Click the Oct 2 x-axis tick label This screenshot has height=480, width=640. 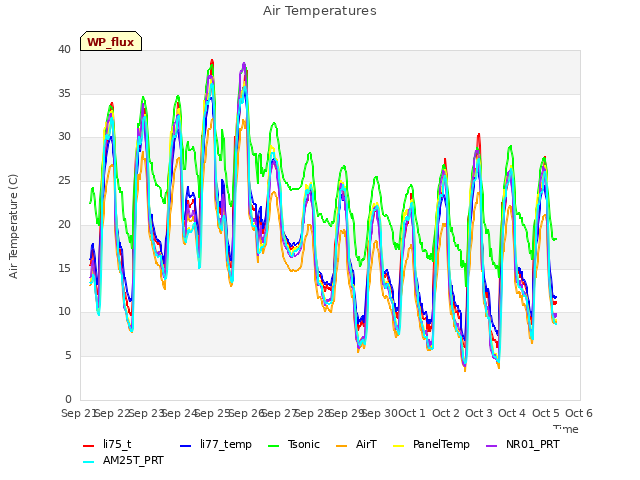pyautogui.click(x=446, y=413)
